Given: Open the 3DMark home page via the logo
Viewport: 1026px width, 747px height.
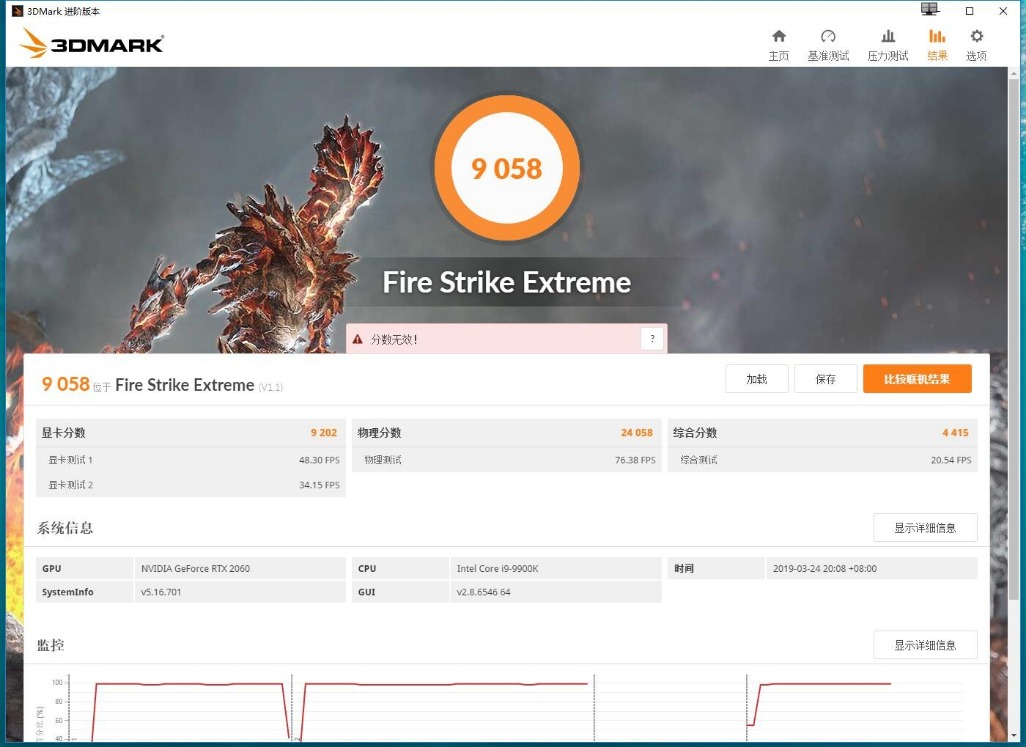Looking at the screenshot, I should point(91,44).
